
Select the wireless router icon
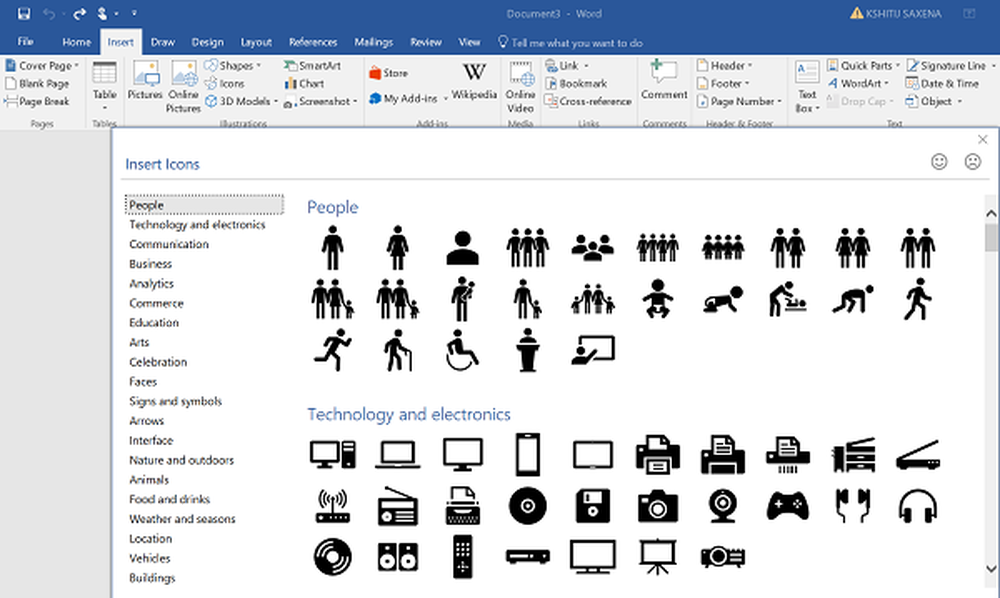tap(332, 506)
